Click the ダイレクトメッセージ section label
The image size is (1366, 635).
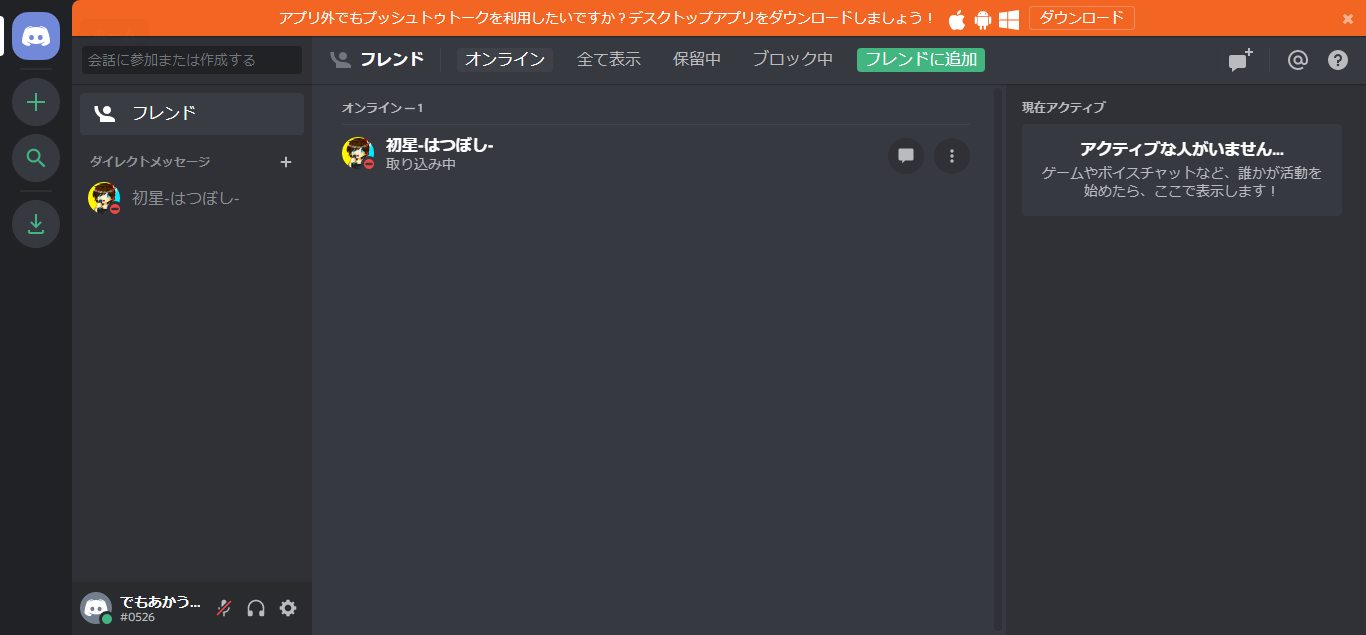pyautogui.click(x=150, y=162)
